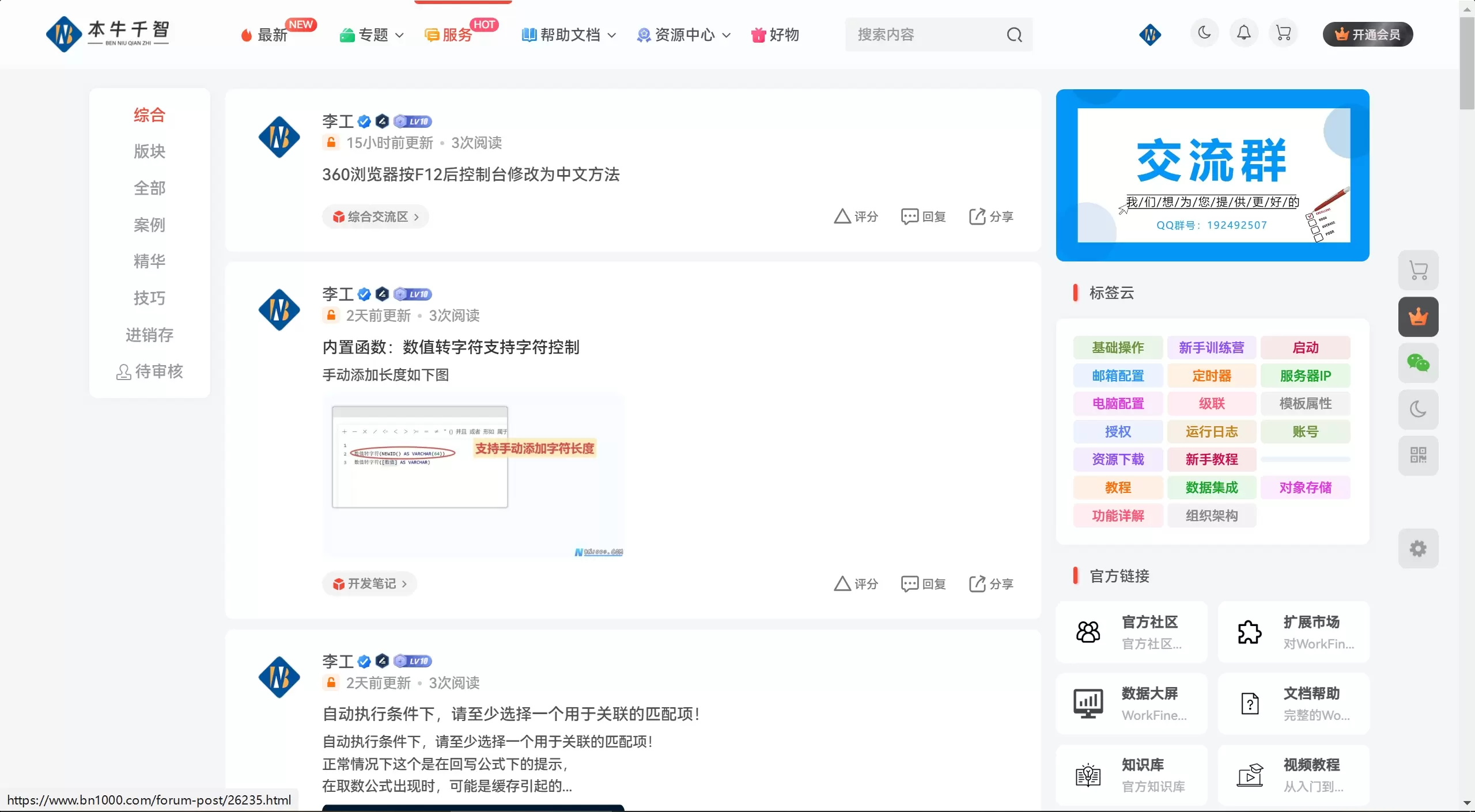Click author avatar of the 360浏览器 post

[279, 137]
